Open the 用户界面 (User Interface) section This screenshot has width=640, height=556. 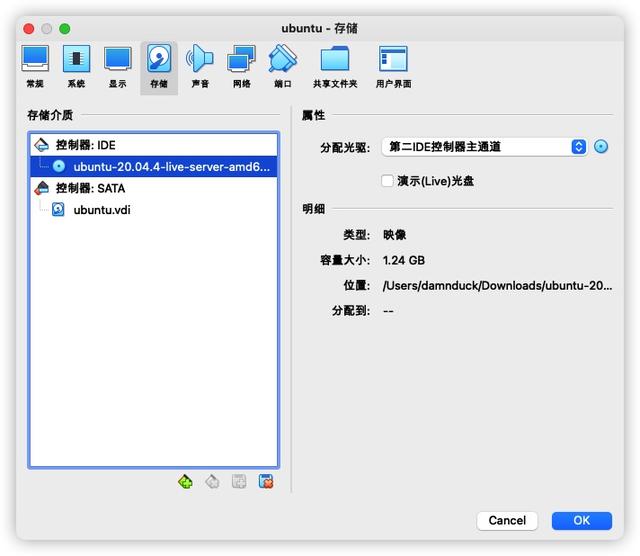click(x=393, y=68)
